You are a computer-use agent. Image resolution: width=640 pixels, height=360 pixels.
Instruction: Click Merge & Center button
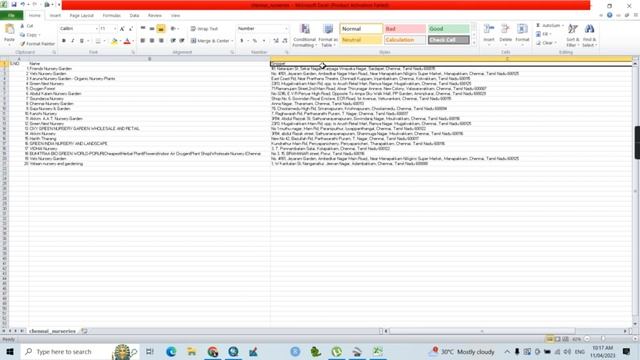pyautogui.click(x=210, y=41)
